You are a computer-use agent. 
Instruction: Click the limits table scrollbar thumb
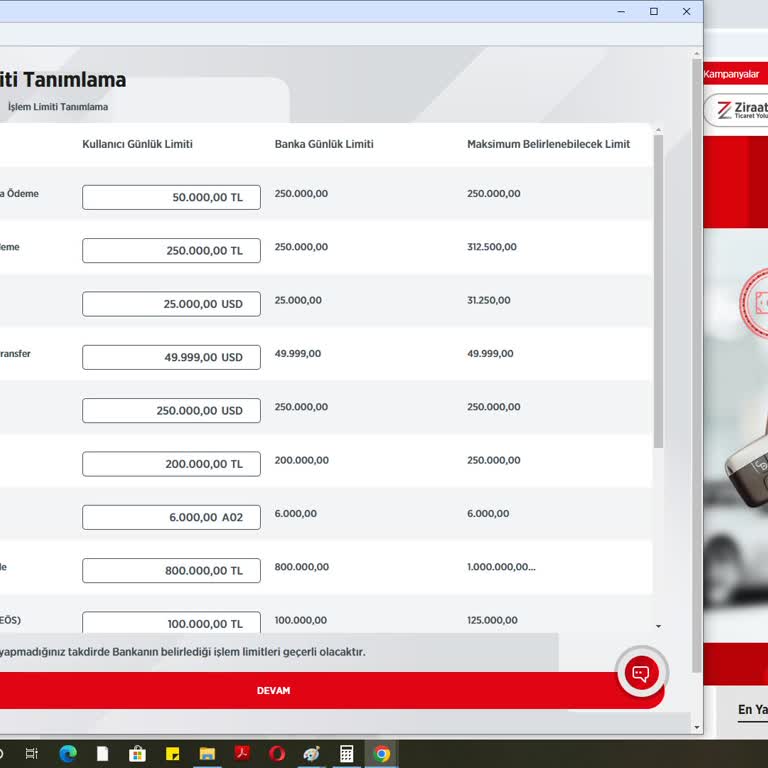pos(658,291)
